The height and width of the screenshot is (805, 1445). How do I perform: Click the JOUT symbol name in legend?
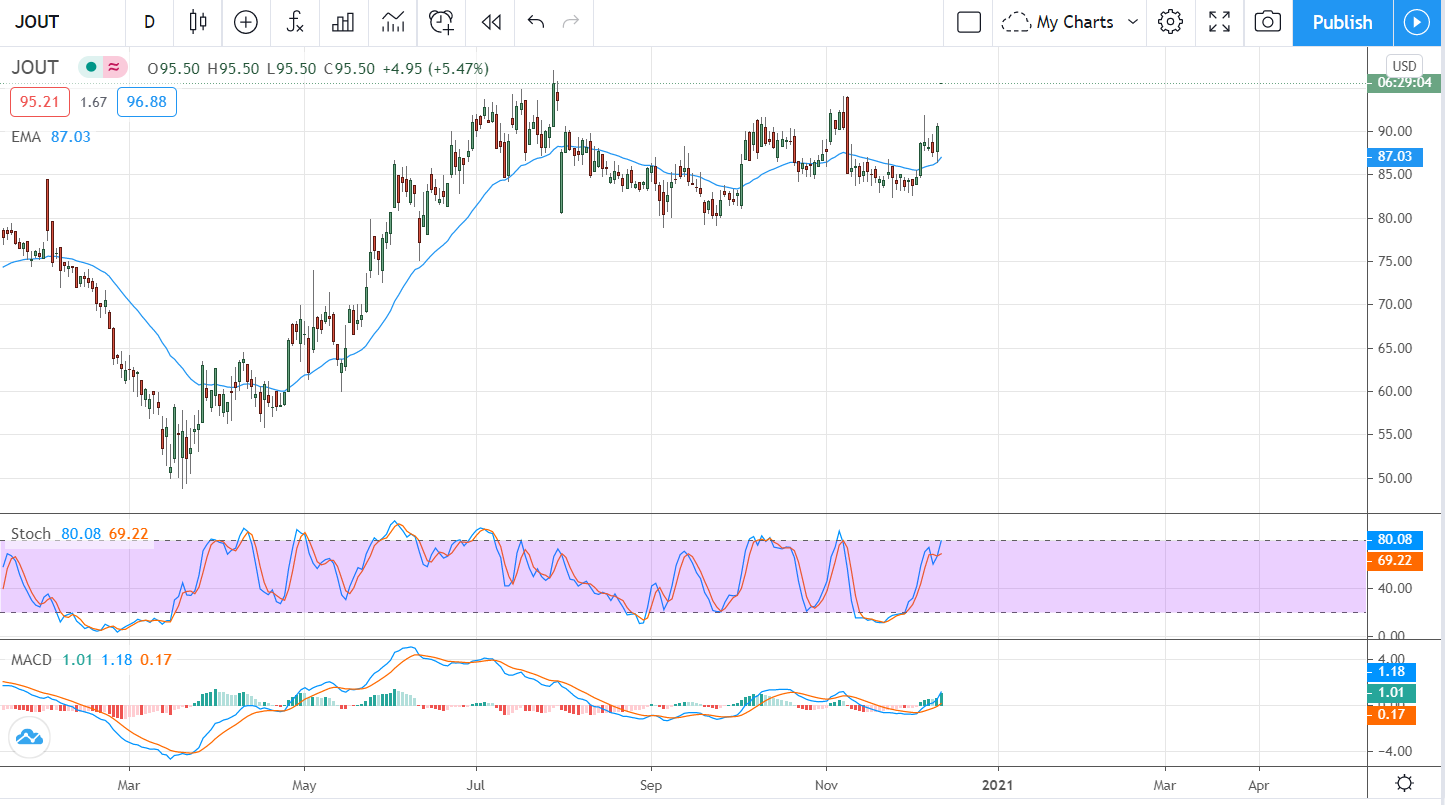(x=35, y=68)
